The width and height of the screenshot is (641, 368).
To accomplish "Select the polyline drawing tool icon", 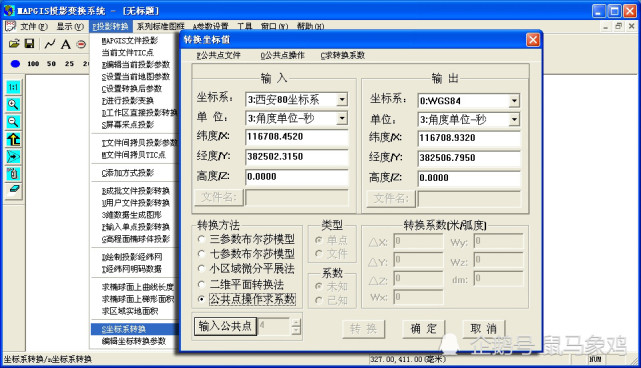I will [x=50, y=44].
